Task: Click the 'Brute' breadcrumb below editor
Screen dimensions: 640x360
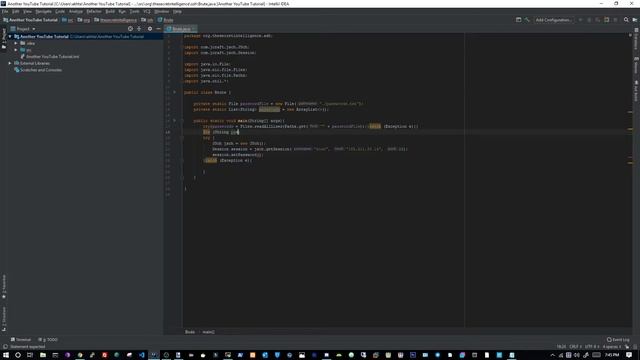Action: [190, 332]
